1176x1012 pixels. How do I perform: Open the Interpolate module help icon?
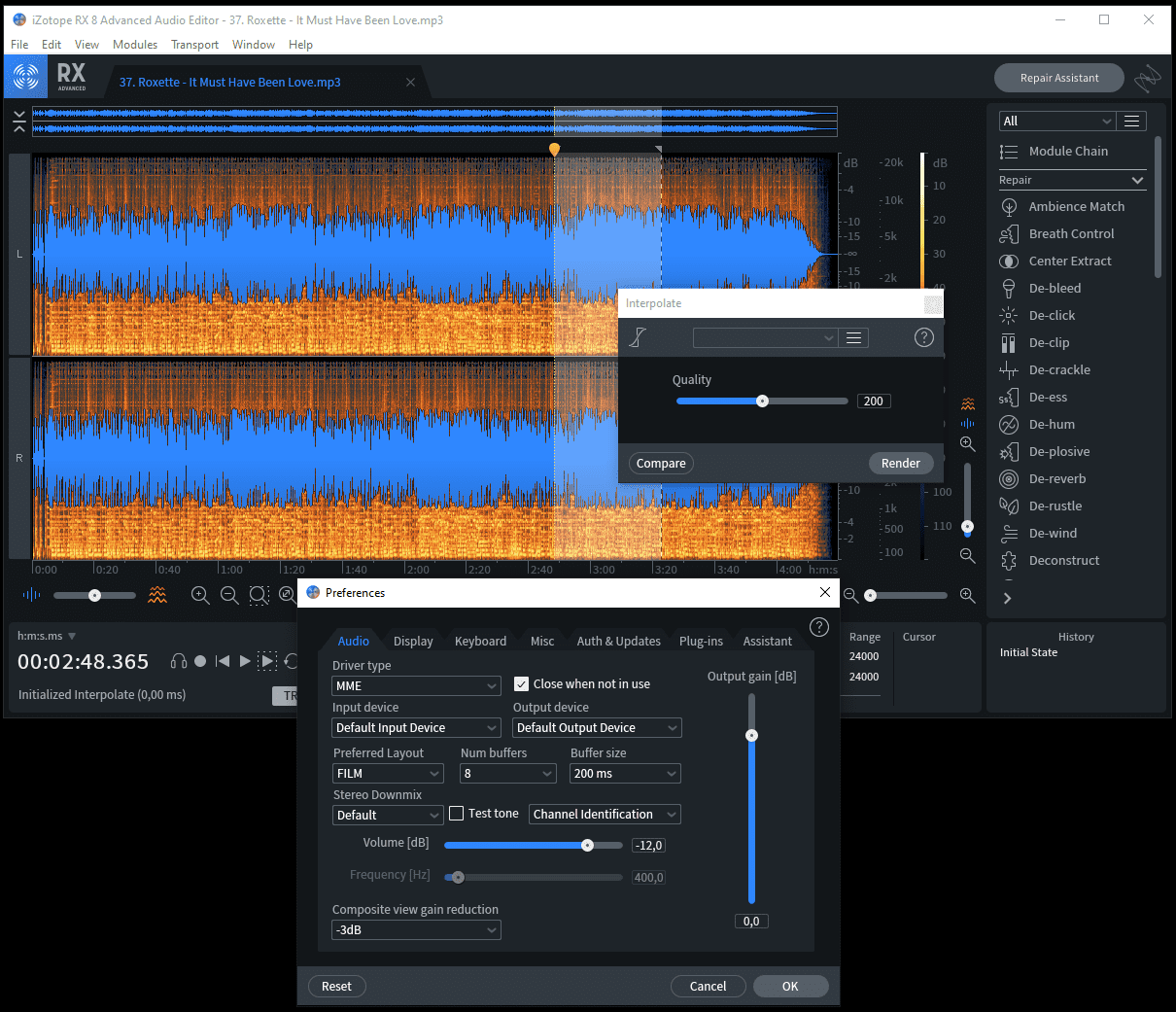click(923, 337)
